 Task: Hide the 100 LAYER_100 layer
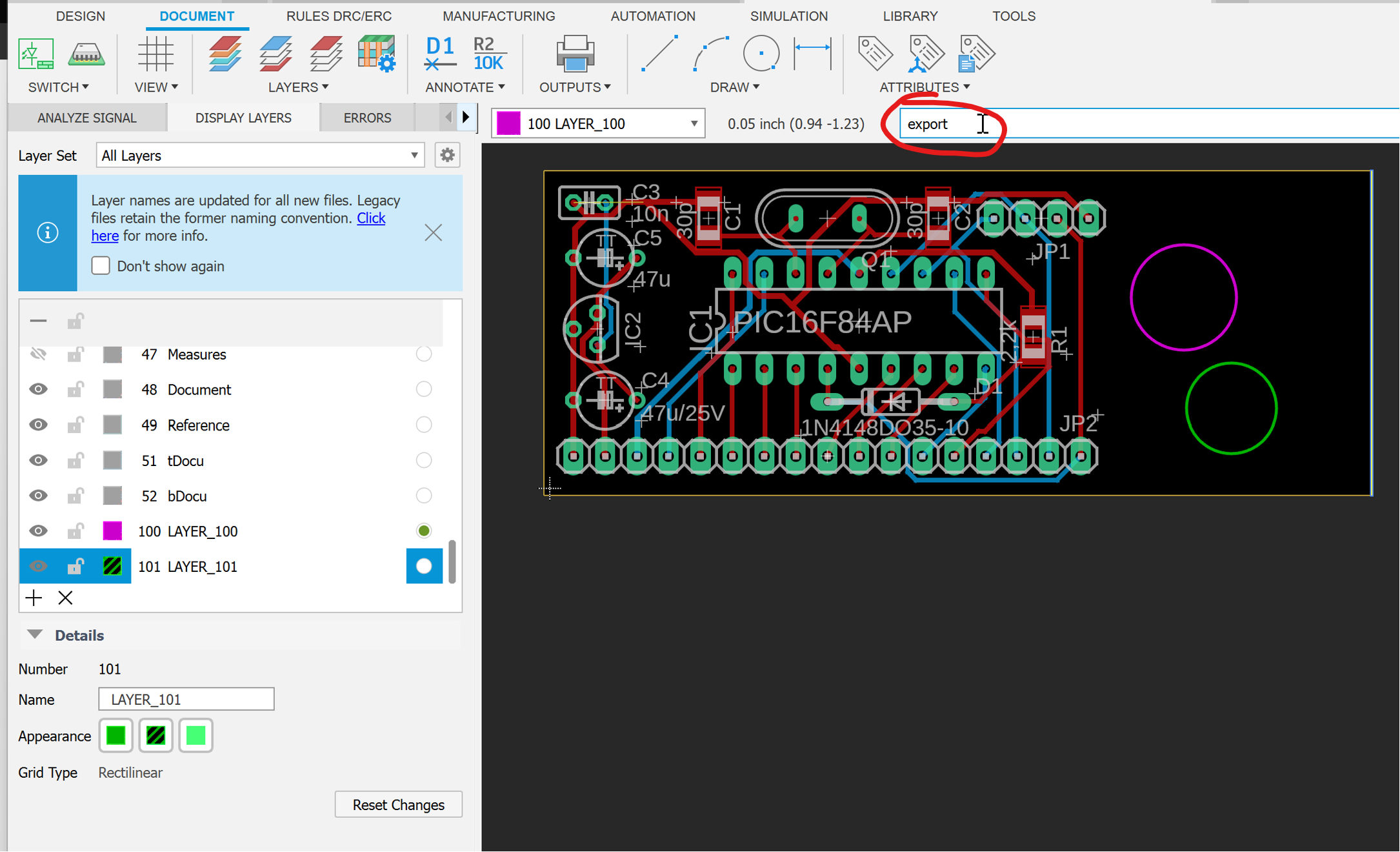[38, 531]
